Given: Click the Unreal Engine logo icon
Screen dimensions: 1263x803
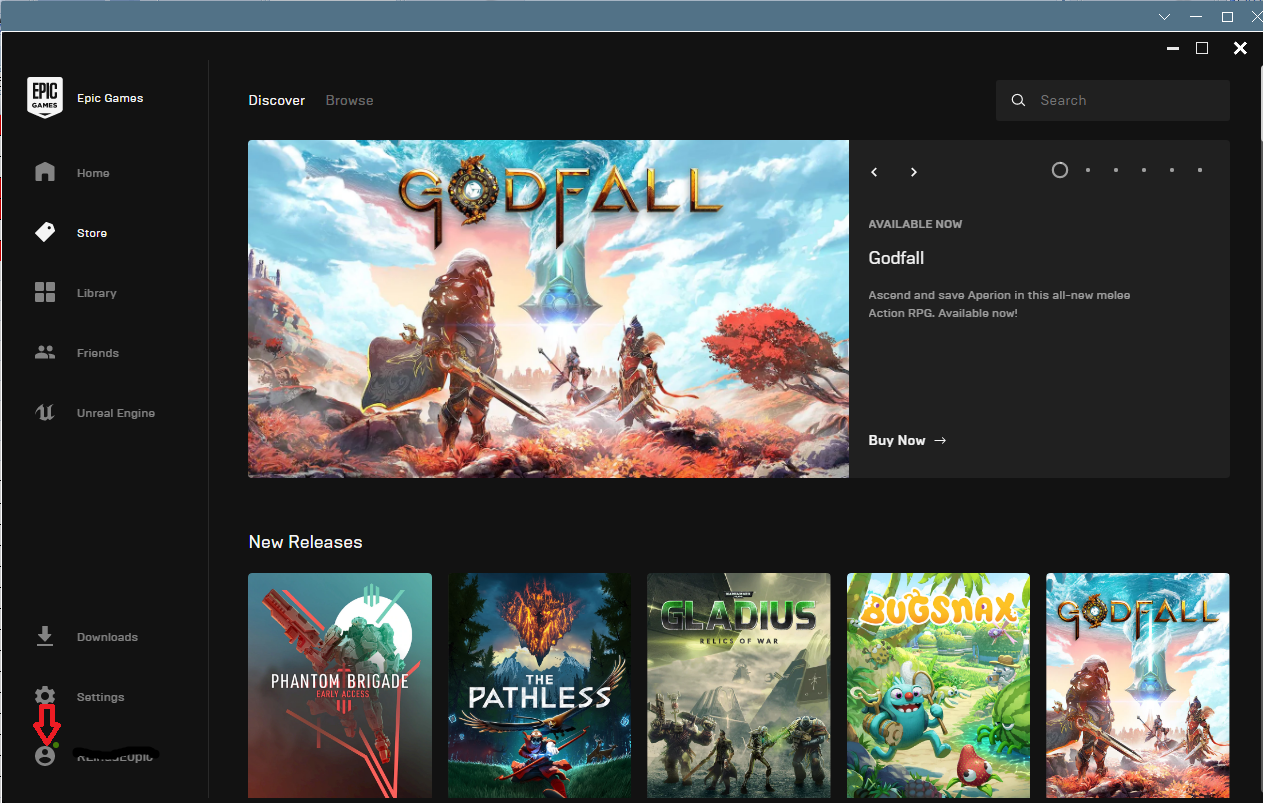Looking at the screenshot, I should pyautogui.click(x=45, y=412).
